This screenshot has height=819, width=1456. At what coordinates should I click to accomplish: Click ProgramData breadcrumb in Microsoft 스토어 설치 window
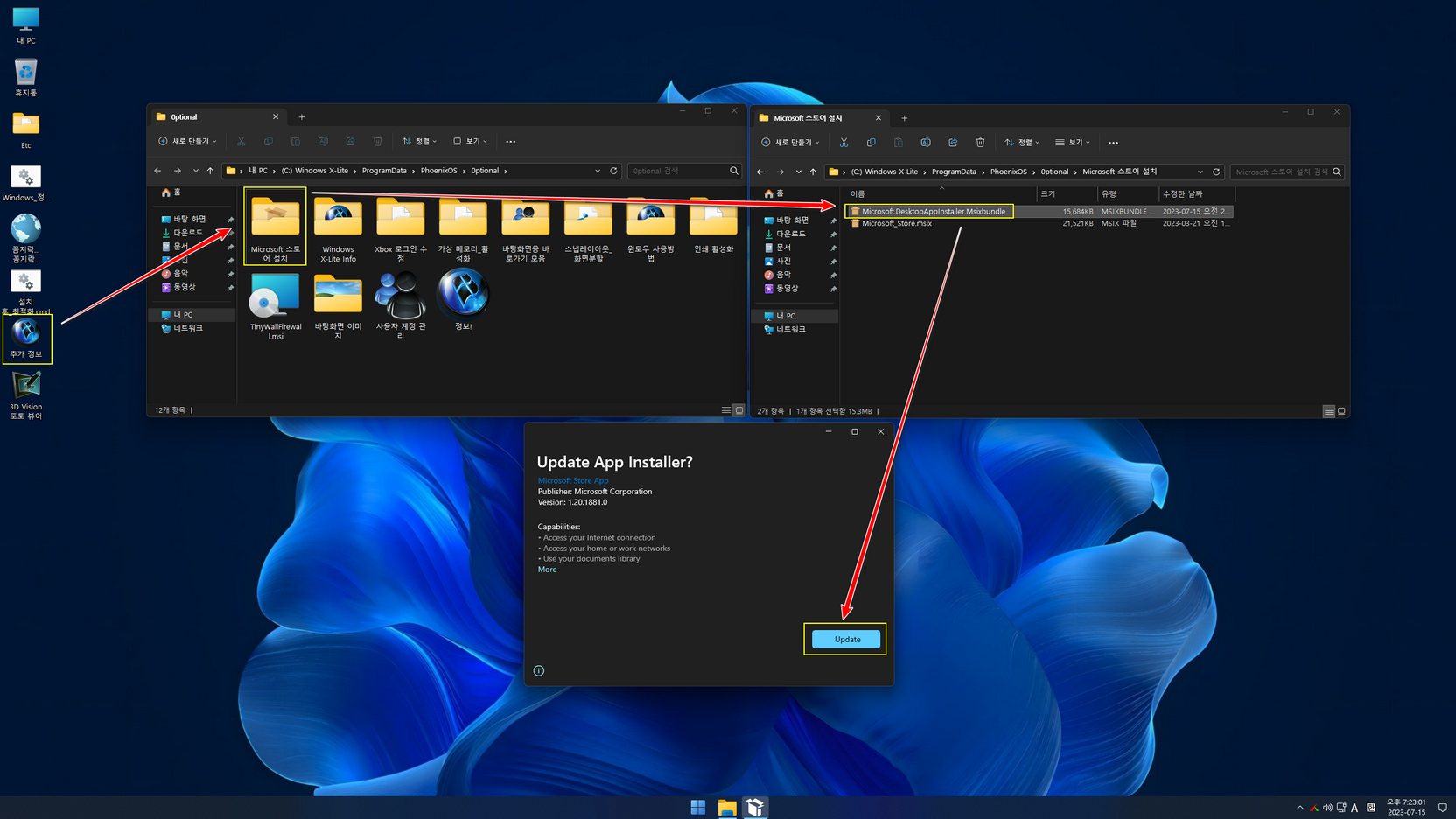954,171
